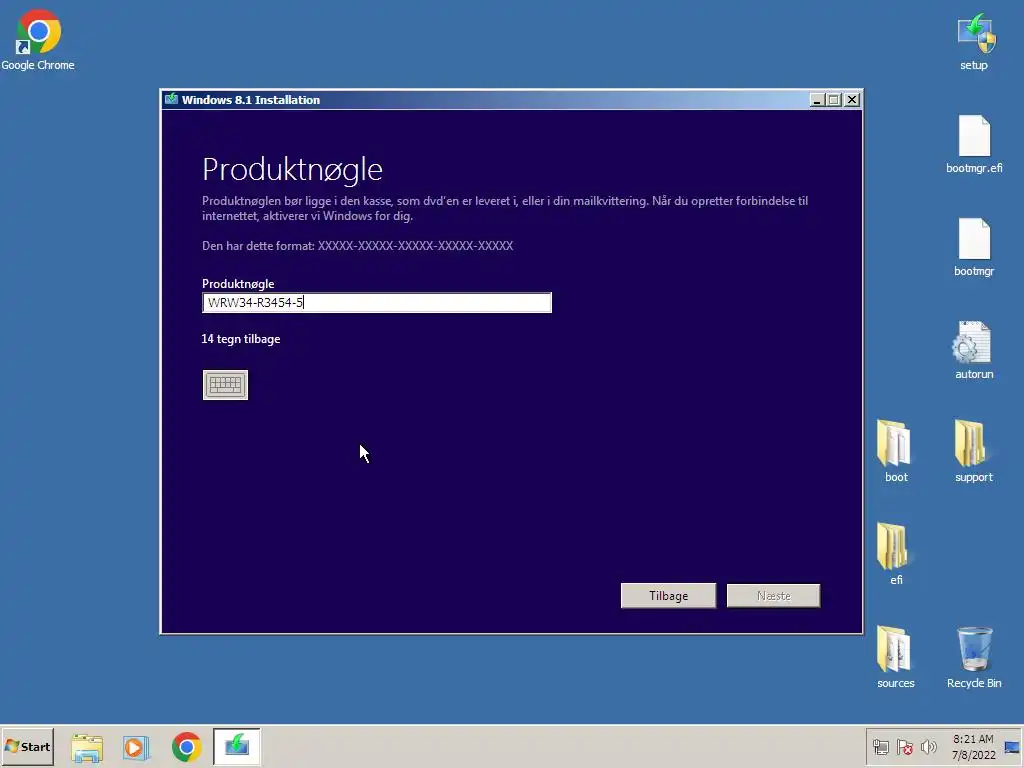Click the disabled Næste button
This screenshot has width=1024, height=768.
point(773,596)
